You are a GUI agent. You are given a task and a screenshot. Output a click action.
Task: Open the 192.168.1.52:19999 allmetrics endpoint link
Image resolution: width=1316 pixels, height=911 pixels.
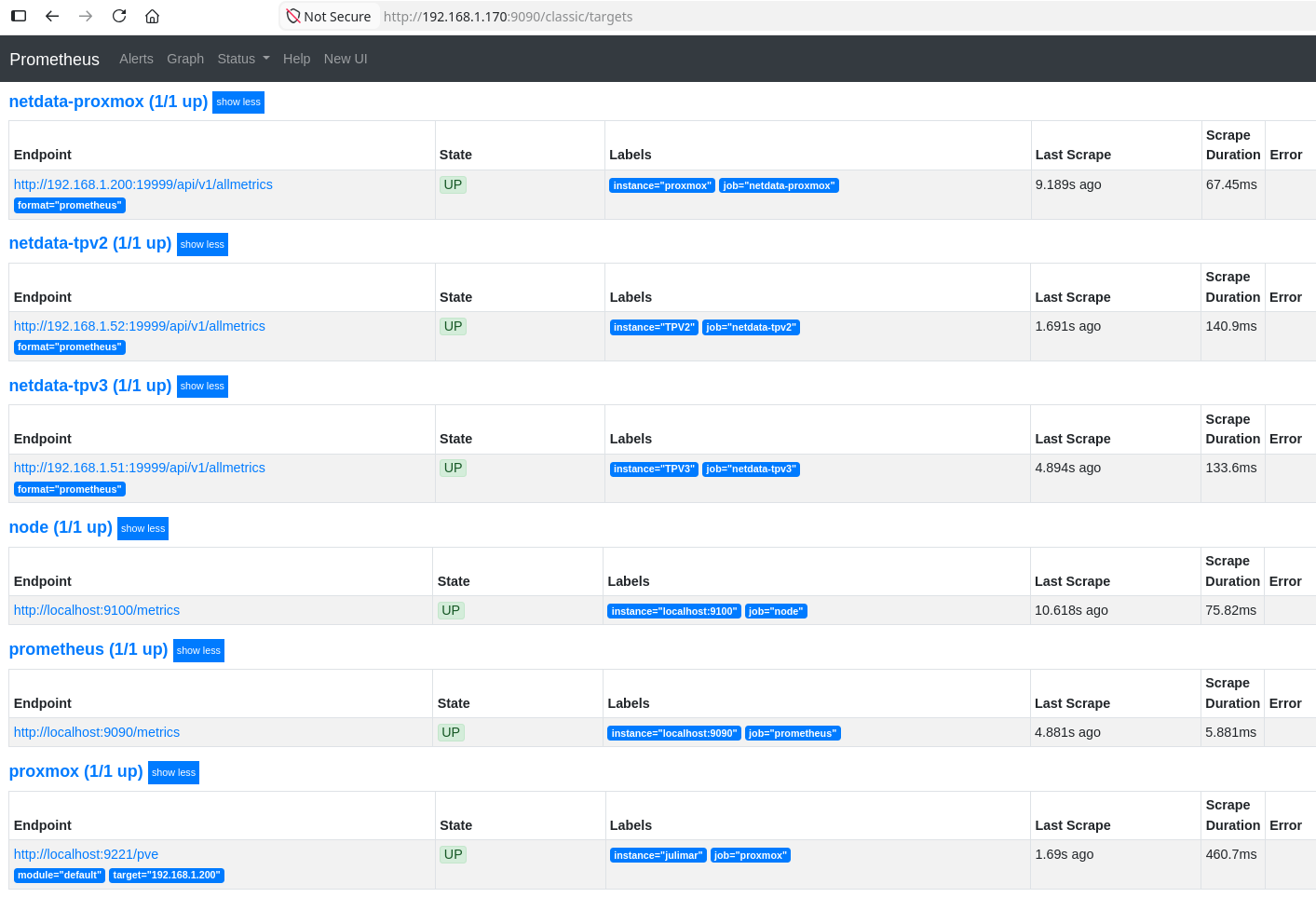pyautogui.click(x=140, y=326)
